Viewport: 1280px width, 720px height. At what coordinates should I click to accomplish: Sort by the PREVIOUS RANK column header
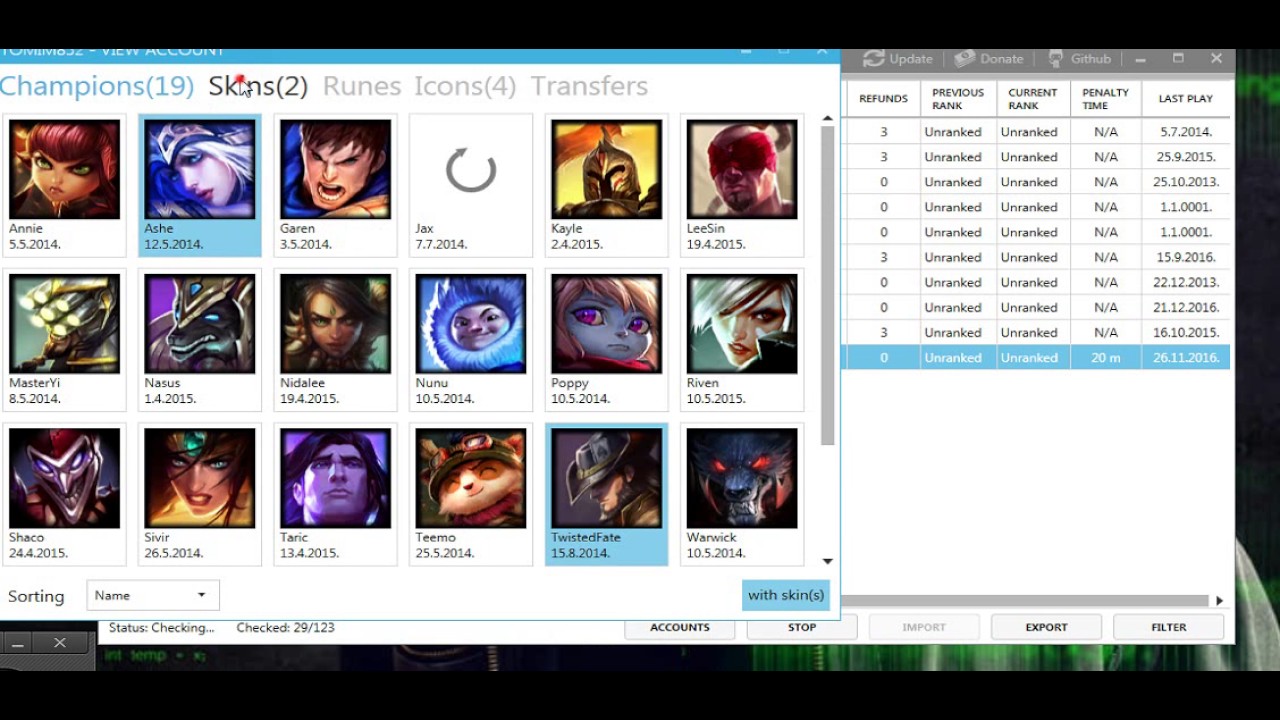coord(958,98)
